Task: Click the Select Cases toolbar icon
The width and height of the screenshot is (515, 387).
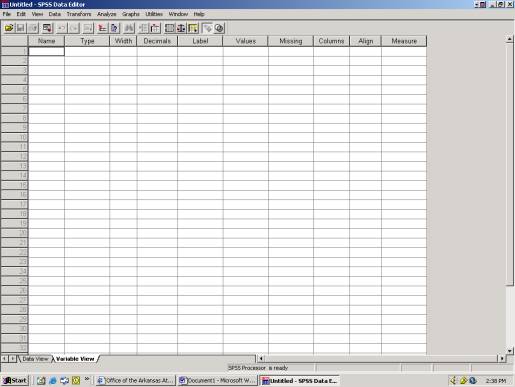Action: (193, 28)
